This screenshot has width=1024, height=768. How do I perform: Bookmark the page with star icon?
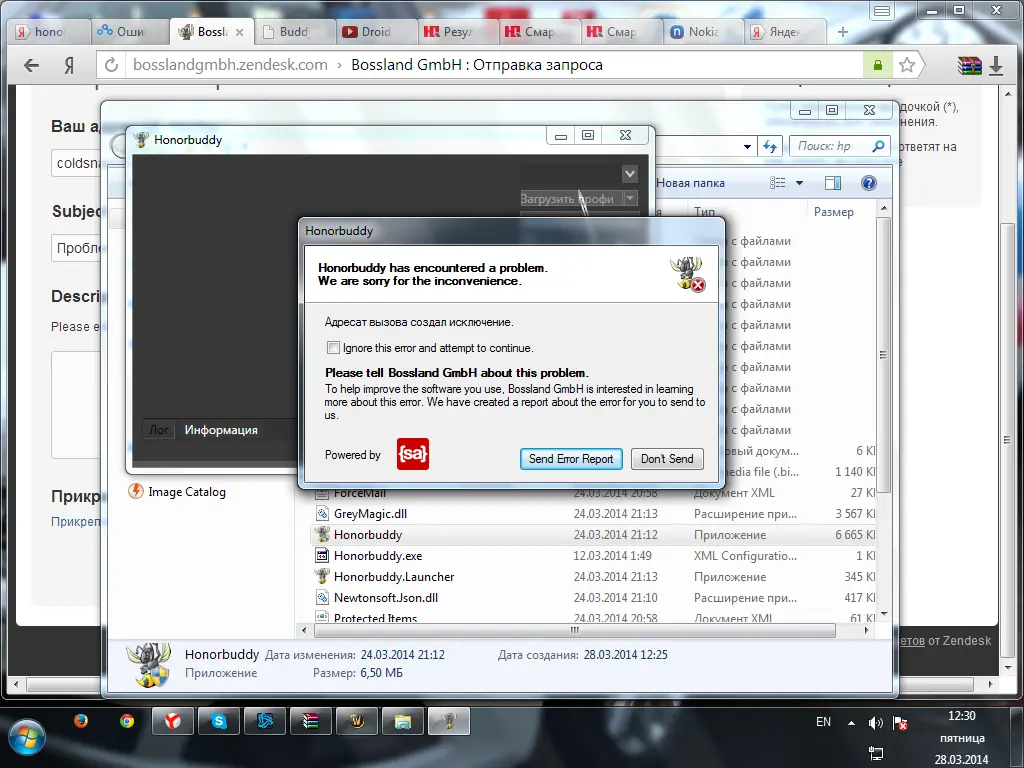[x=906, y=65]
